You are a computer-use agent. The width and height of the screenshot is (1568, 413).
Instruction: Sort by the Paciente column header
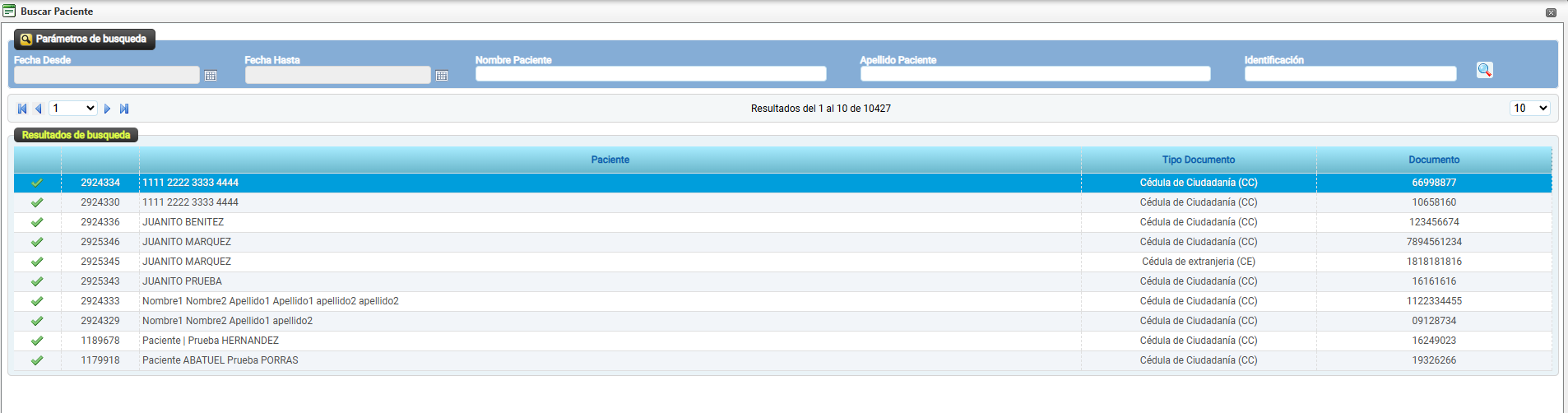[610, 160]
